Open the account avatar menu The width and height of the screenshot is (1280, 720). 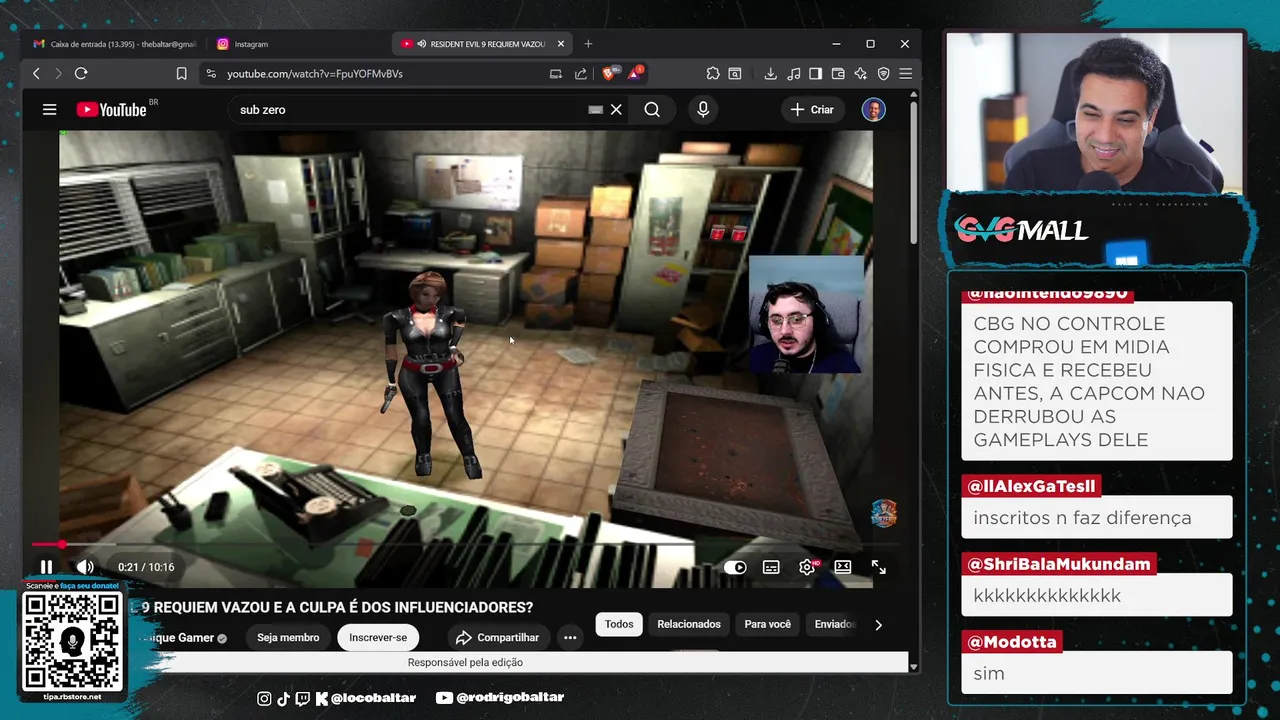pos(874,110)
